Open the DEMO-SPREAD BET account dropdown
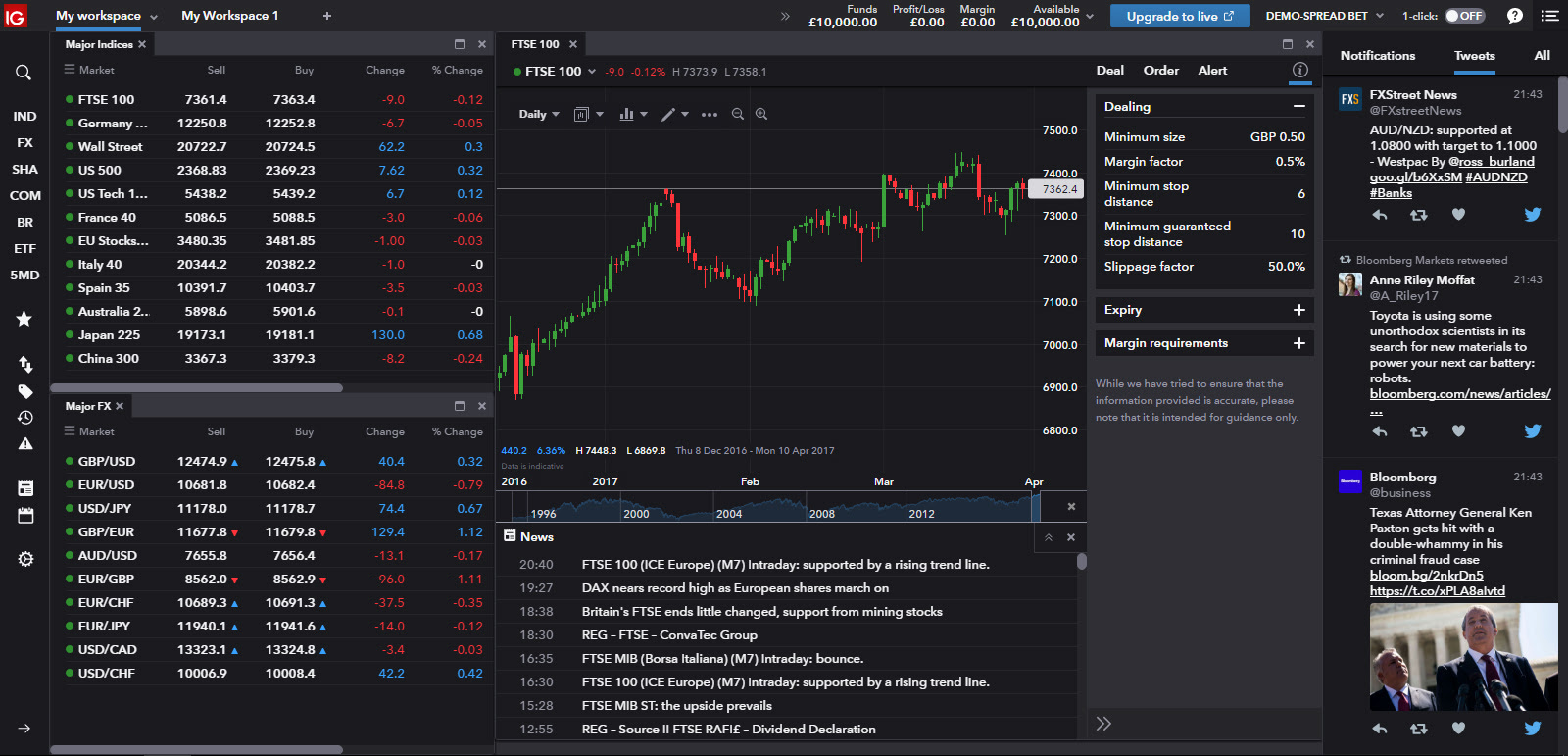Viewport: 1568px width, 756px height. click(x=1325, y=16)
